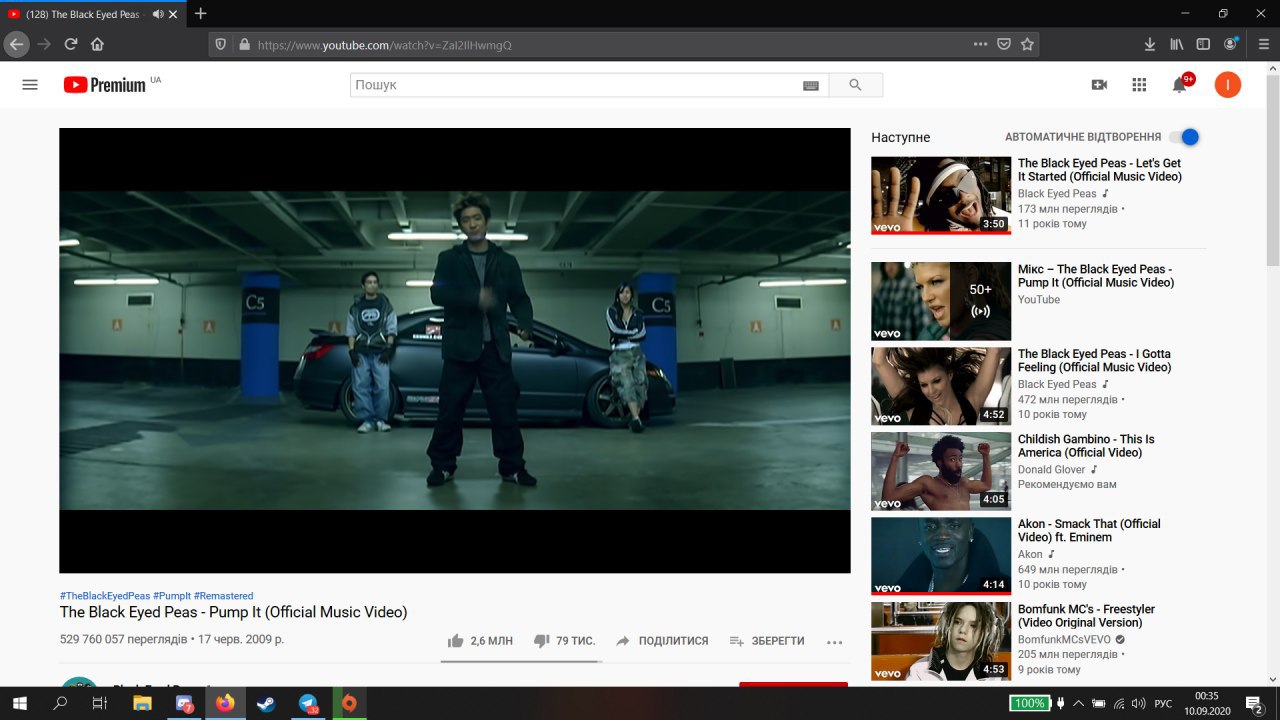Reload the page in Firefox
This screenshot has height=720, width=1280.
(71, 44)
